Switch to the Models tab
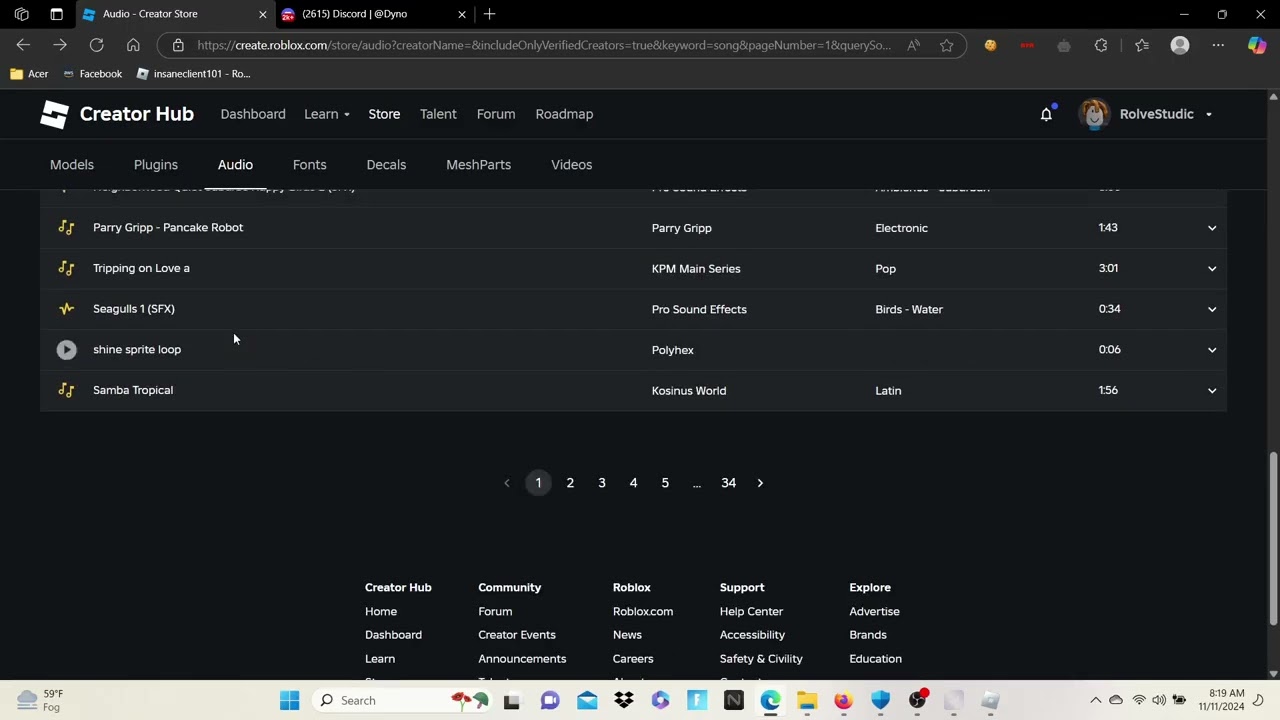Screen dimensions: 1280x720 [72, 165]
